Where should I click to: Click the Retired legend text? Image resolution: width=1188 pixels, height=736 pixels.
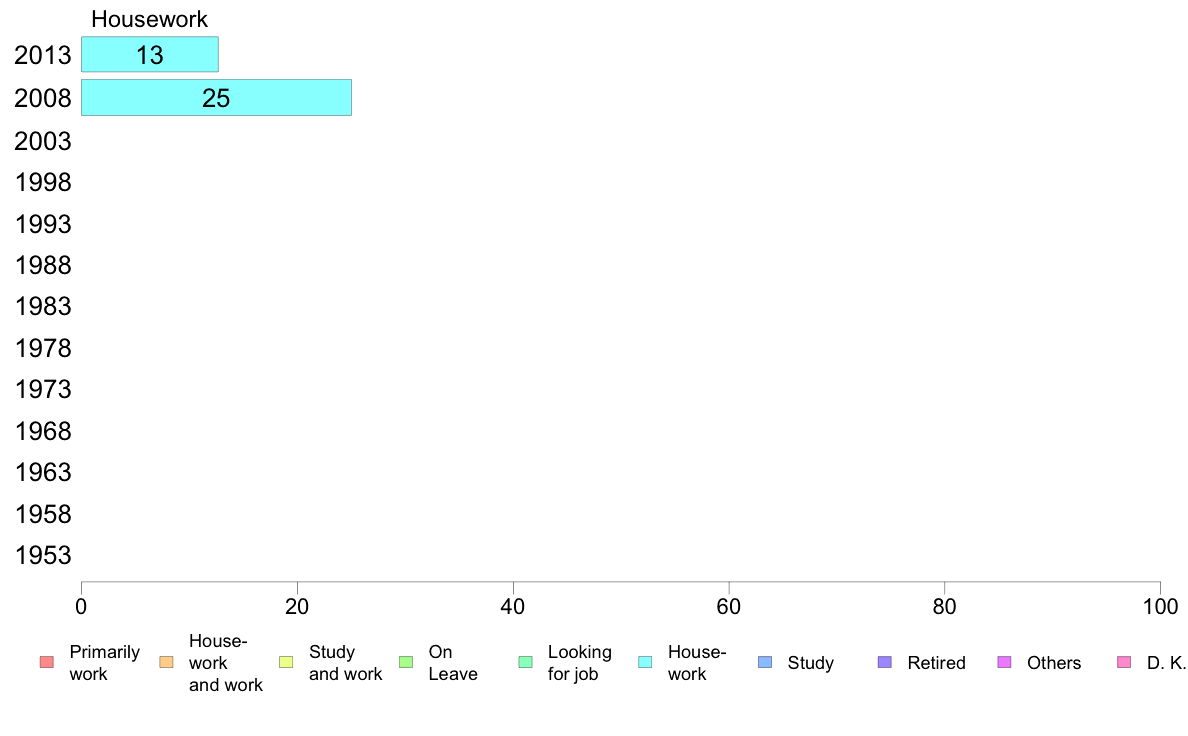pyautogui.click(x=936, y=662)
